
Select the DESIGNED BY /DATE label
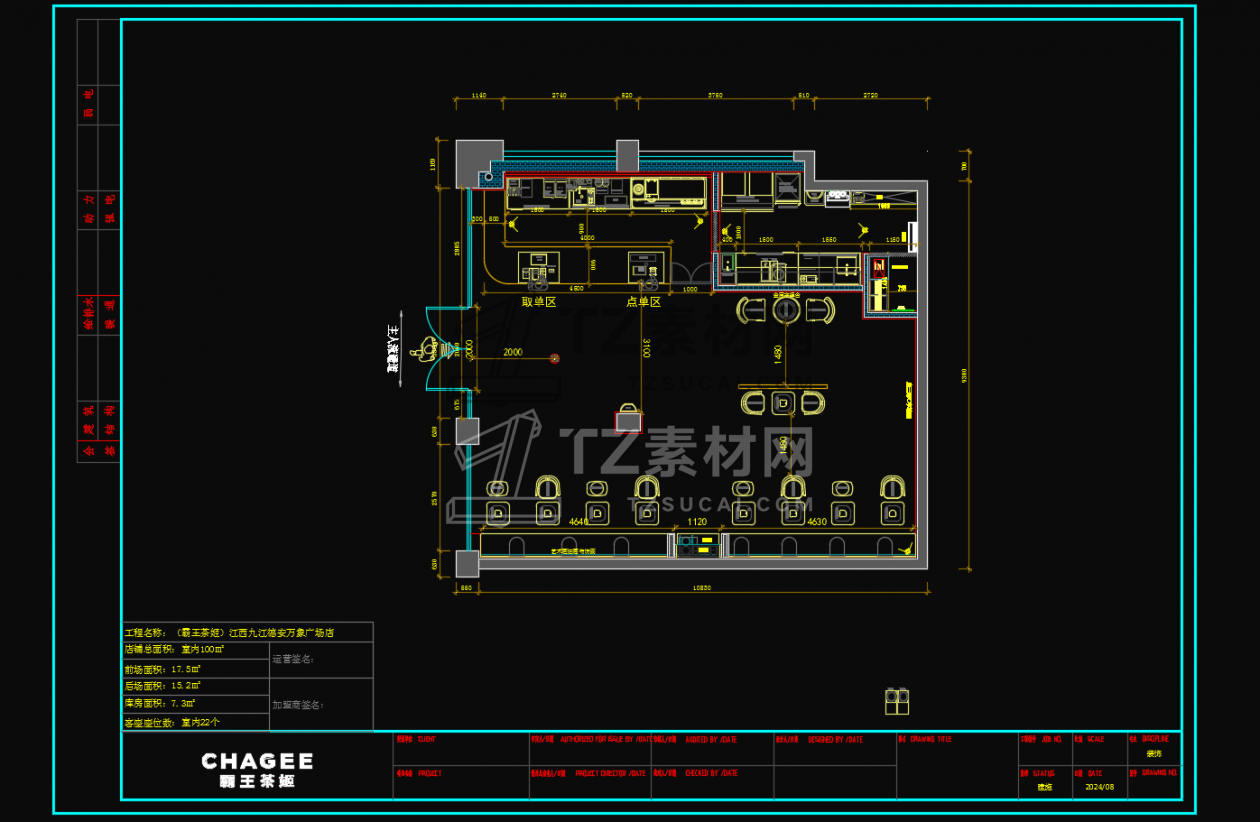[836, 739]
